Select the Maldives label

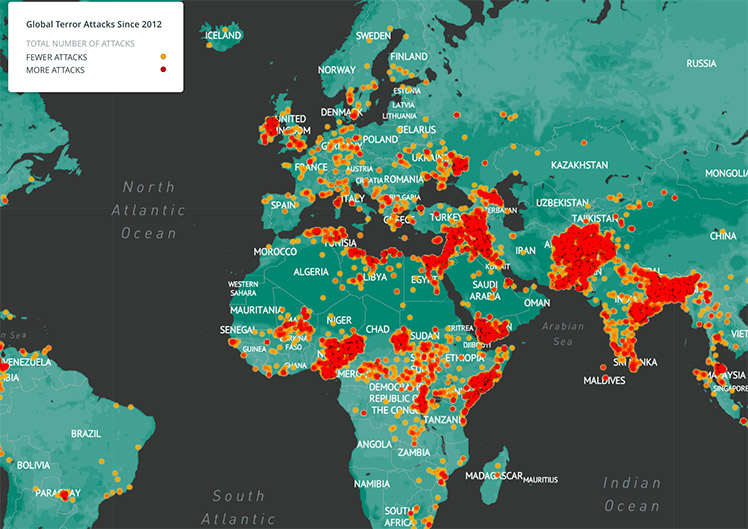(x=604, y=381)
